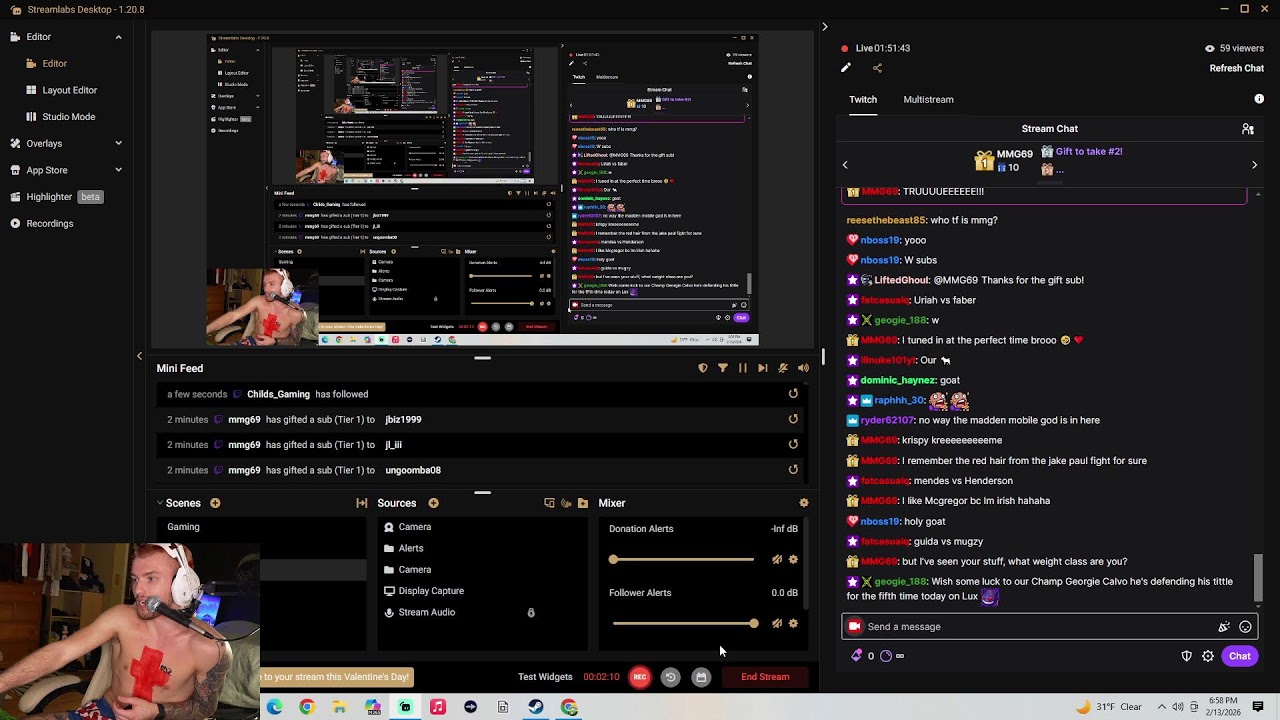
Task: Replay the Childs_Gaming follow alert
Action: coord(793,394)
